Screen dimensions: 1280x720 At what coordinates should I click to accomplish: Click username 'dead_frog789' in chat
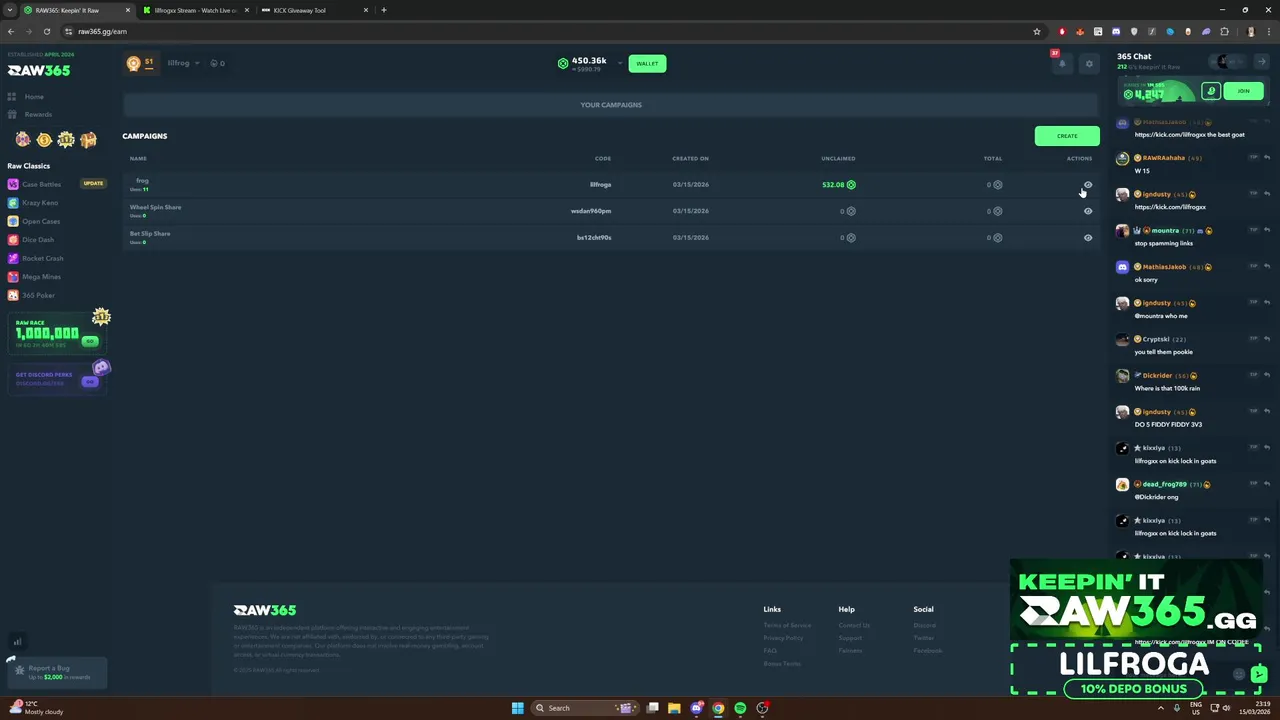coord(1164,485)
